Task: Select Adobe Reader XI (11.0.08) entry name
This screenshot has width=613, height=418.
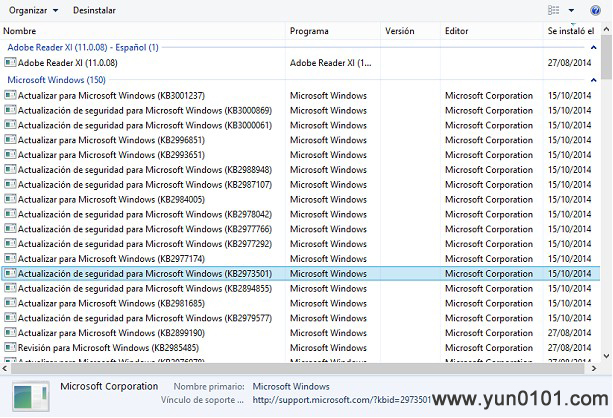Action: [68, 63]
